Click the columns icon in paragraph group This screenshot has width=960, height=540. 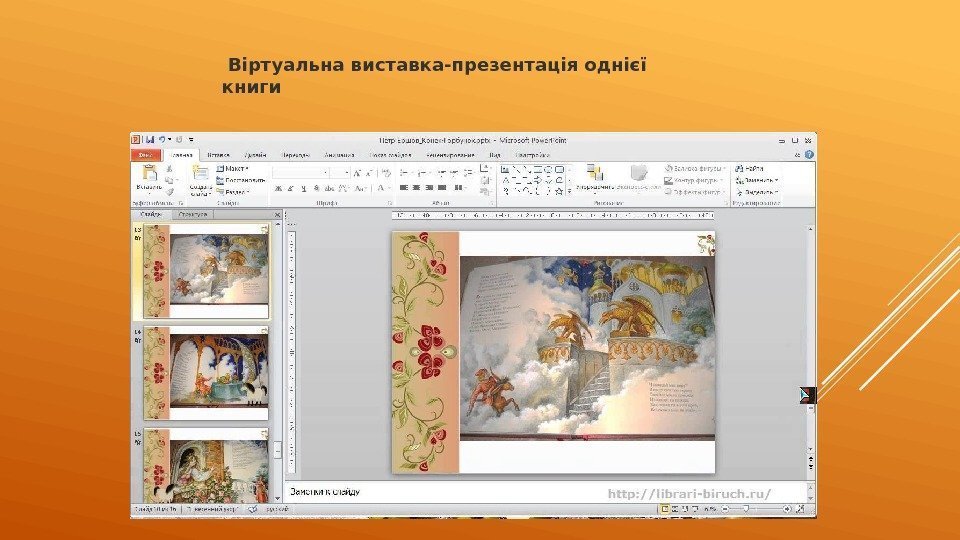(x=459, y=188)
